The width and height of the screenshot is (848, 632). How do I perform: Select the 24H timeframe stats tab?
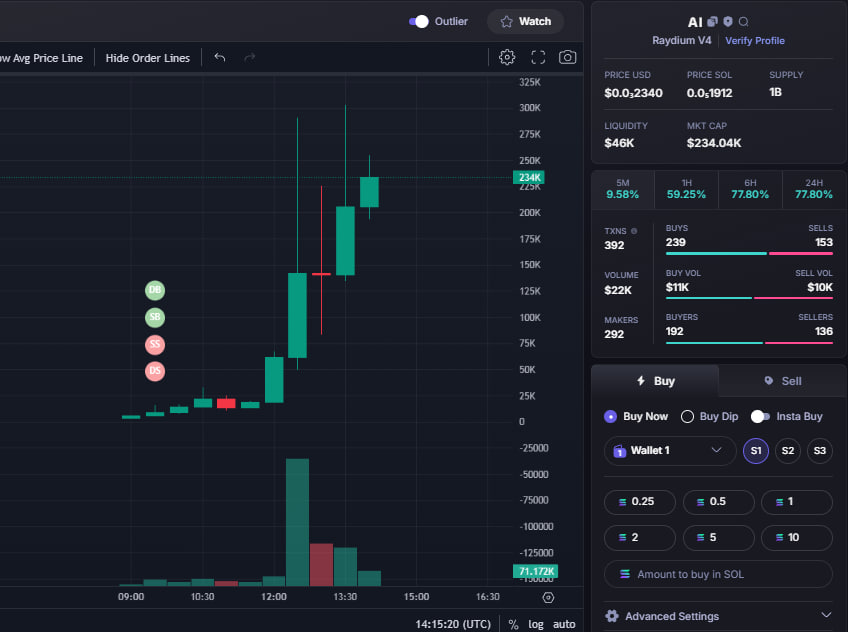pyautogui.click(x=814, y=190)
